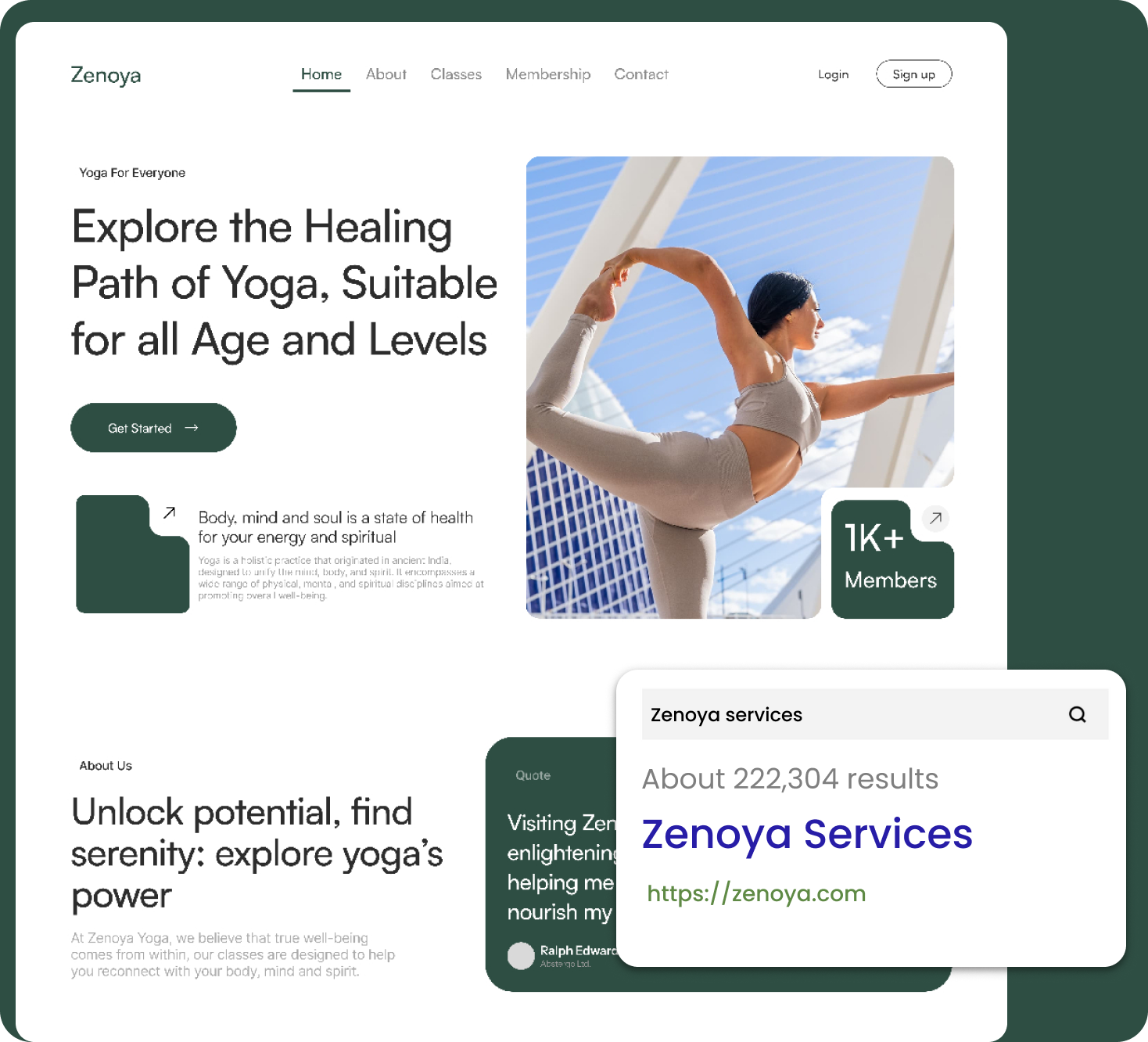
Task: Click the dark green shape card
Action: (x=132, y=554)
